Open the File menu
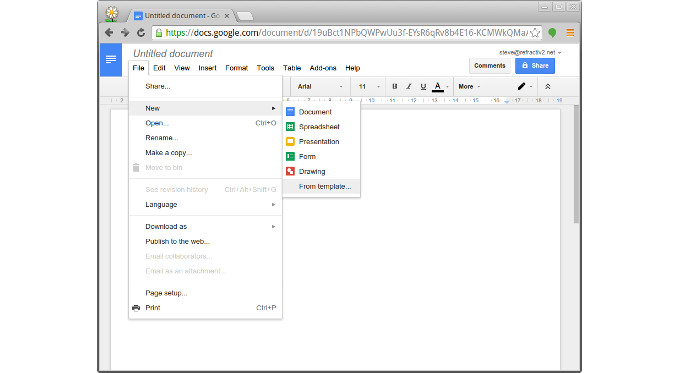680x373 pixels. (x=138, y=68)
